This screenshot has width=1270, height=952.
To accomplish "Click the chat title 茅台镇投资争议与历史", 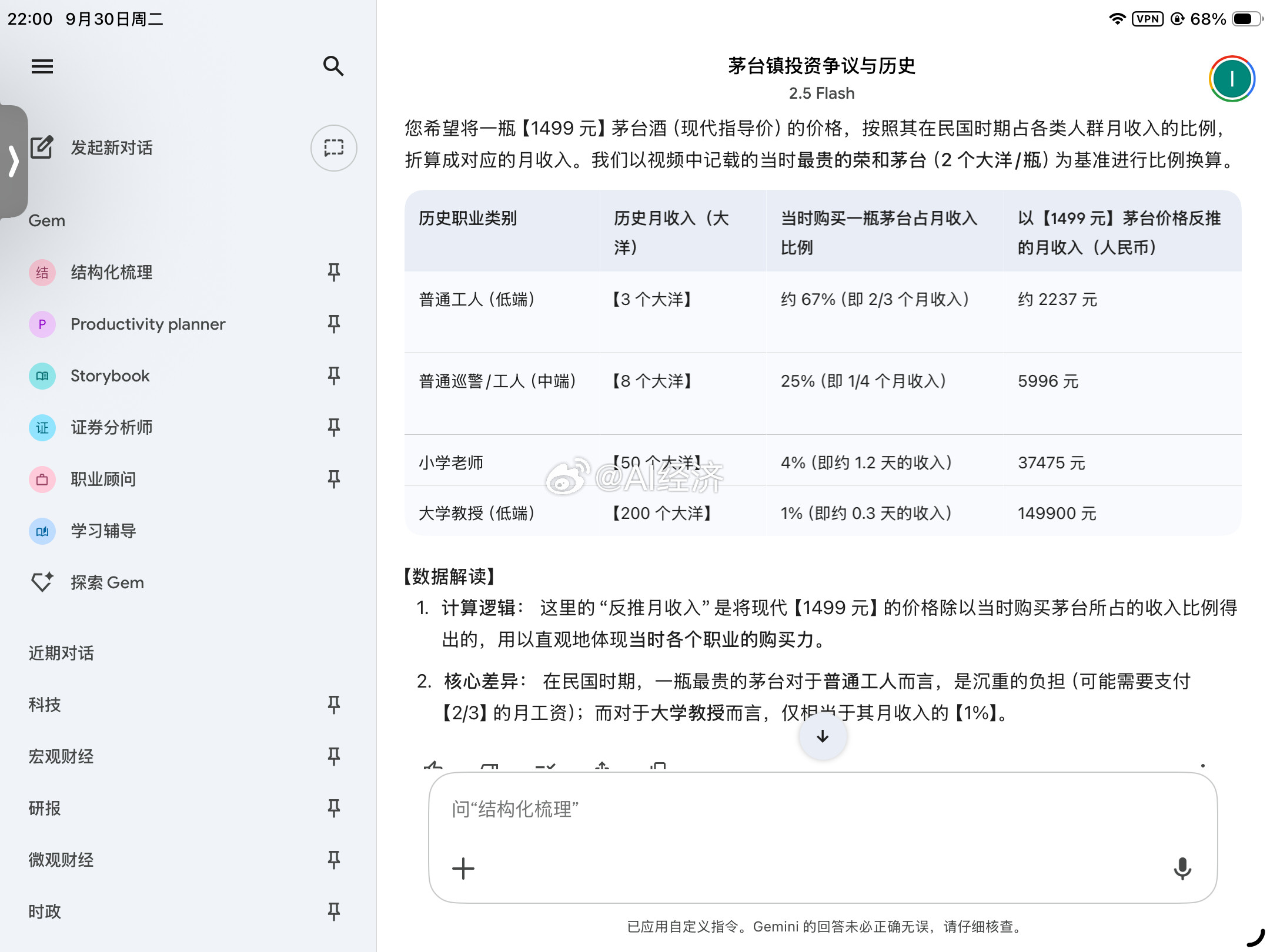I will pyautogui.click(x=821, y=66).
